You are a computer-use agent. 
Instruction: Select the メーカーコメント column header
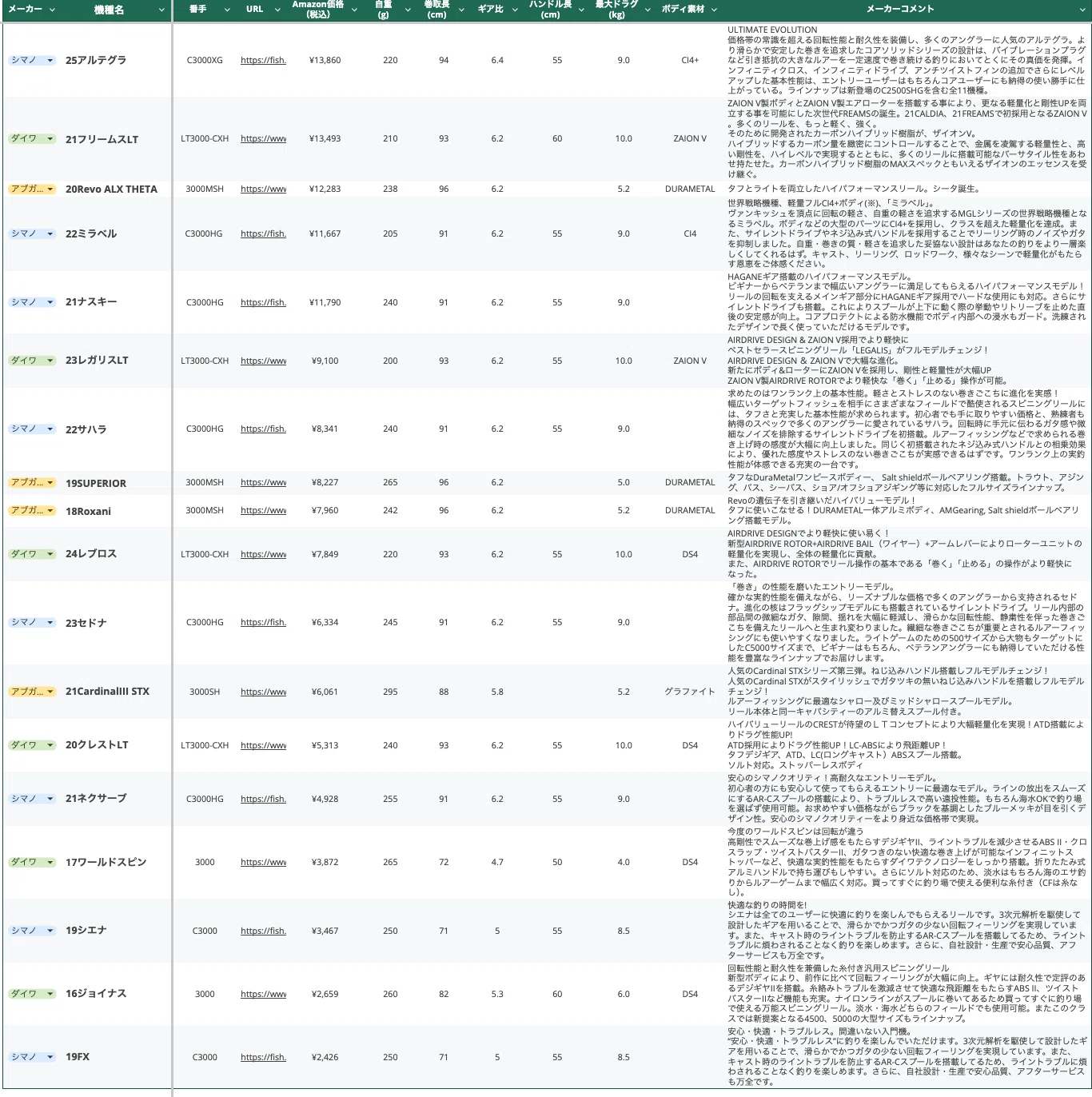[900, 9]
